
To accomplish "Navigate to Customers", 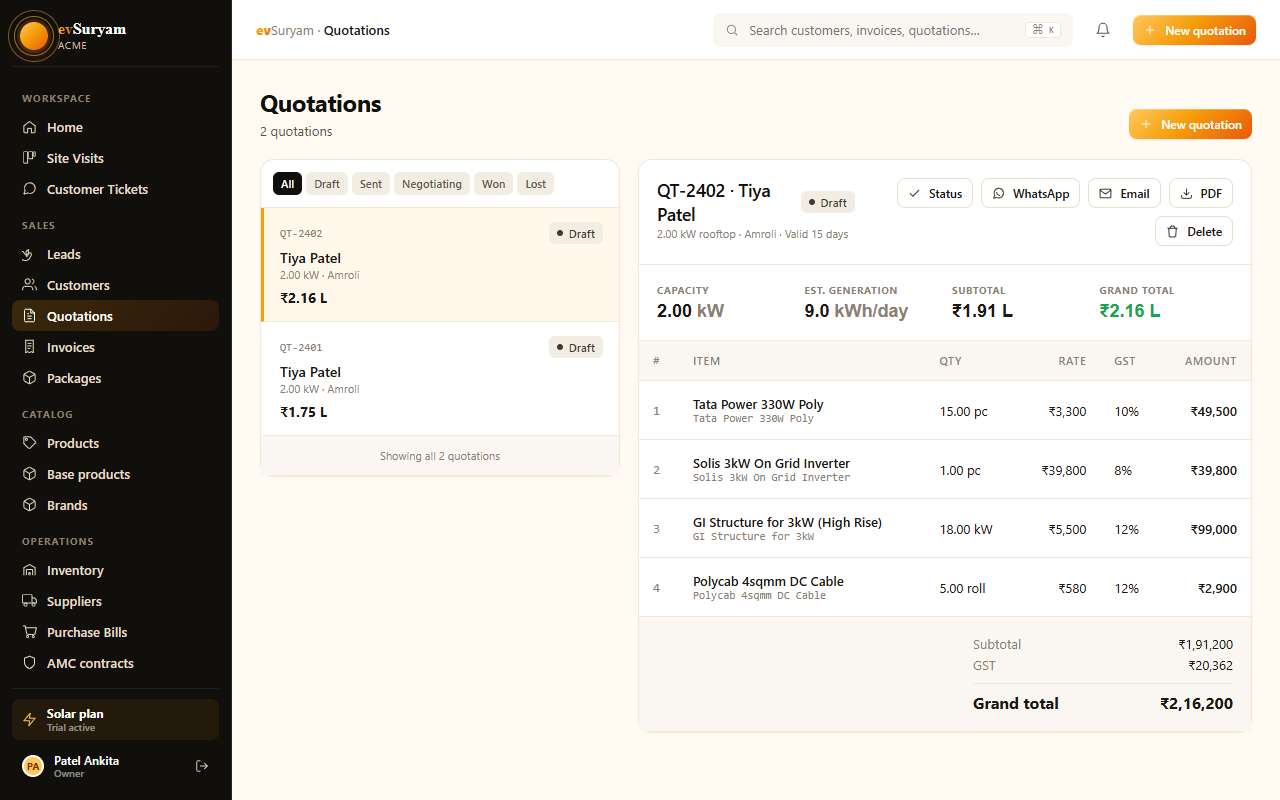I will tap(115, 285).
